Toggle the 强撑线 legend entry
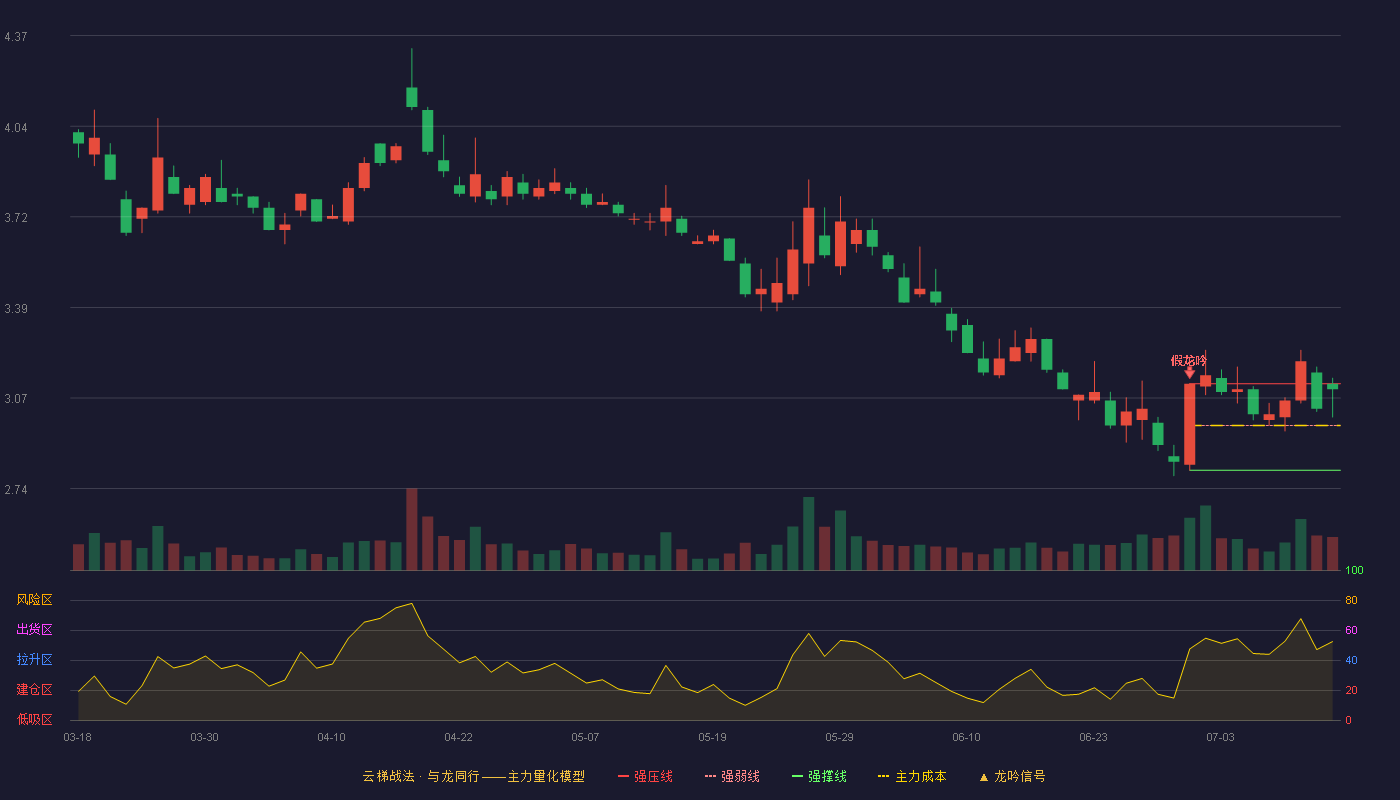The image size is (1400, 800). pos(819,776)
